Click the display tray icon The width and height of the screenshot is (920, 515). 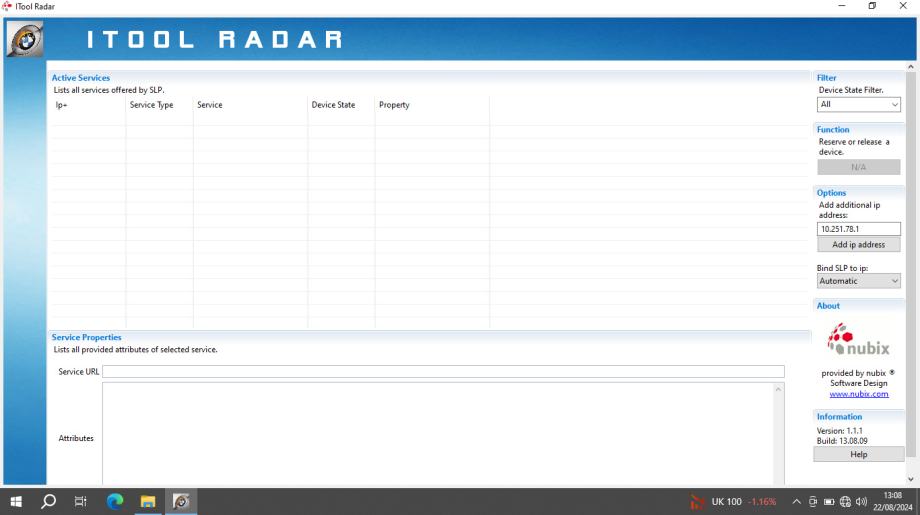tap(813, 502)
